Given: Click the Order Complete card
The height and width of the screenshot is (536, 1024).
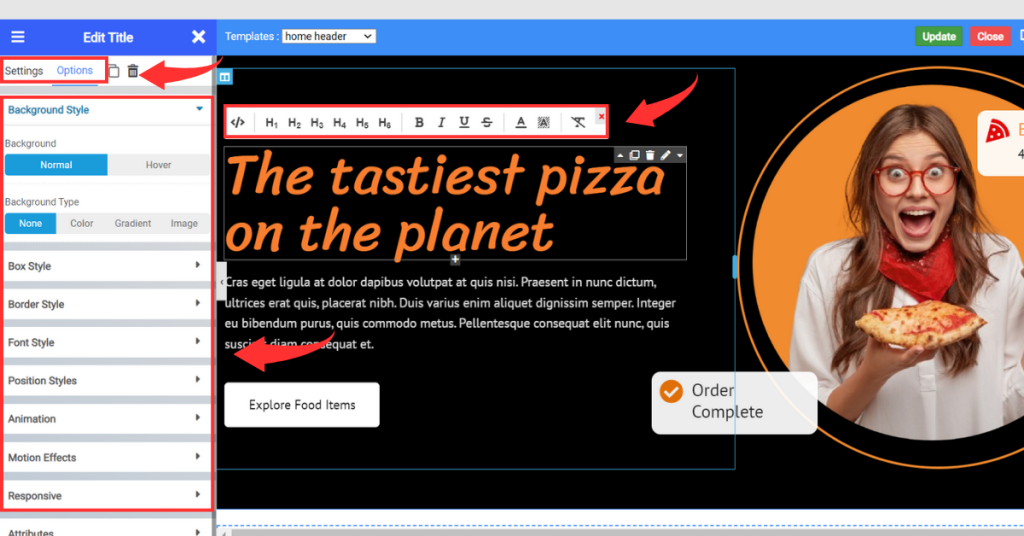Looking at the screenshot, I should click(x=734, y=402).
